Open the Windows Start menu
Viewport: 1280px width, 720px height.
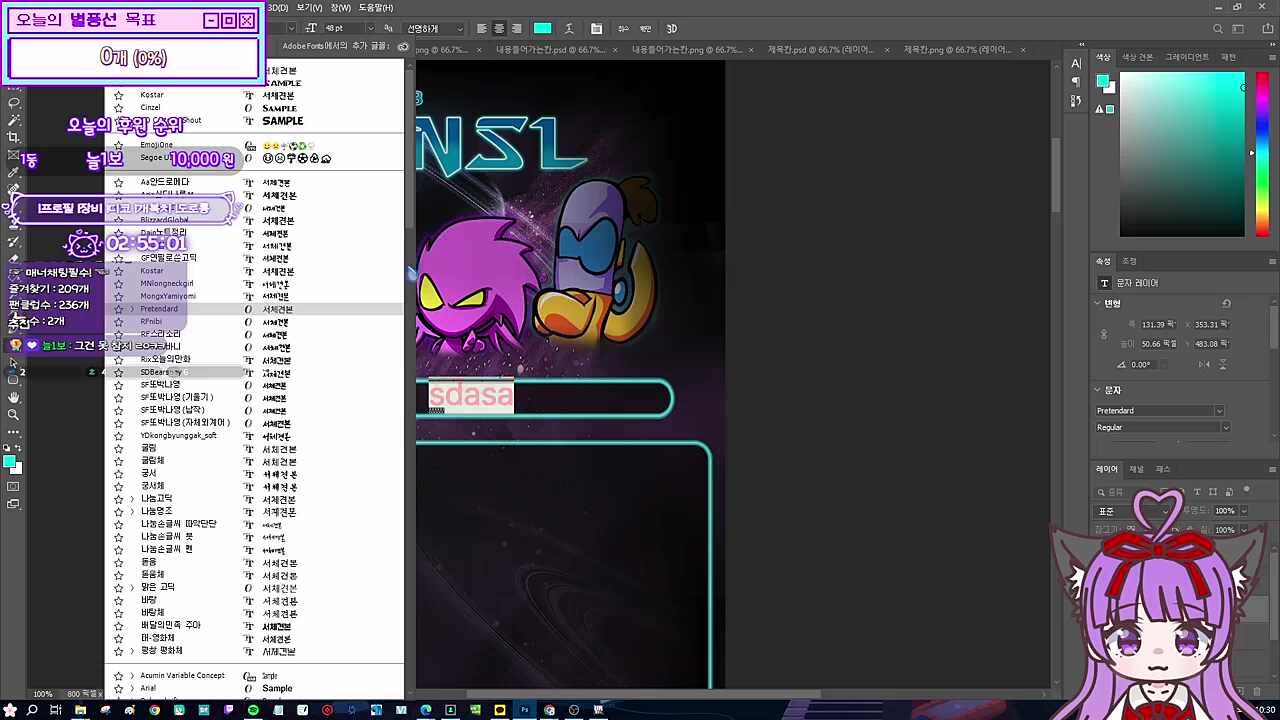10,710
